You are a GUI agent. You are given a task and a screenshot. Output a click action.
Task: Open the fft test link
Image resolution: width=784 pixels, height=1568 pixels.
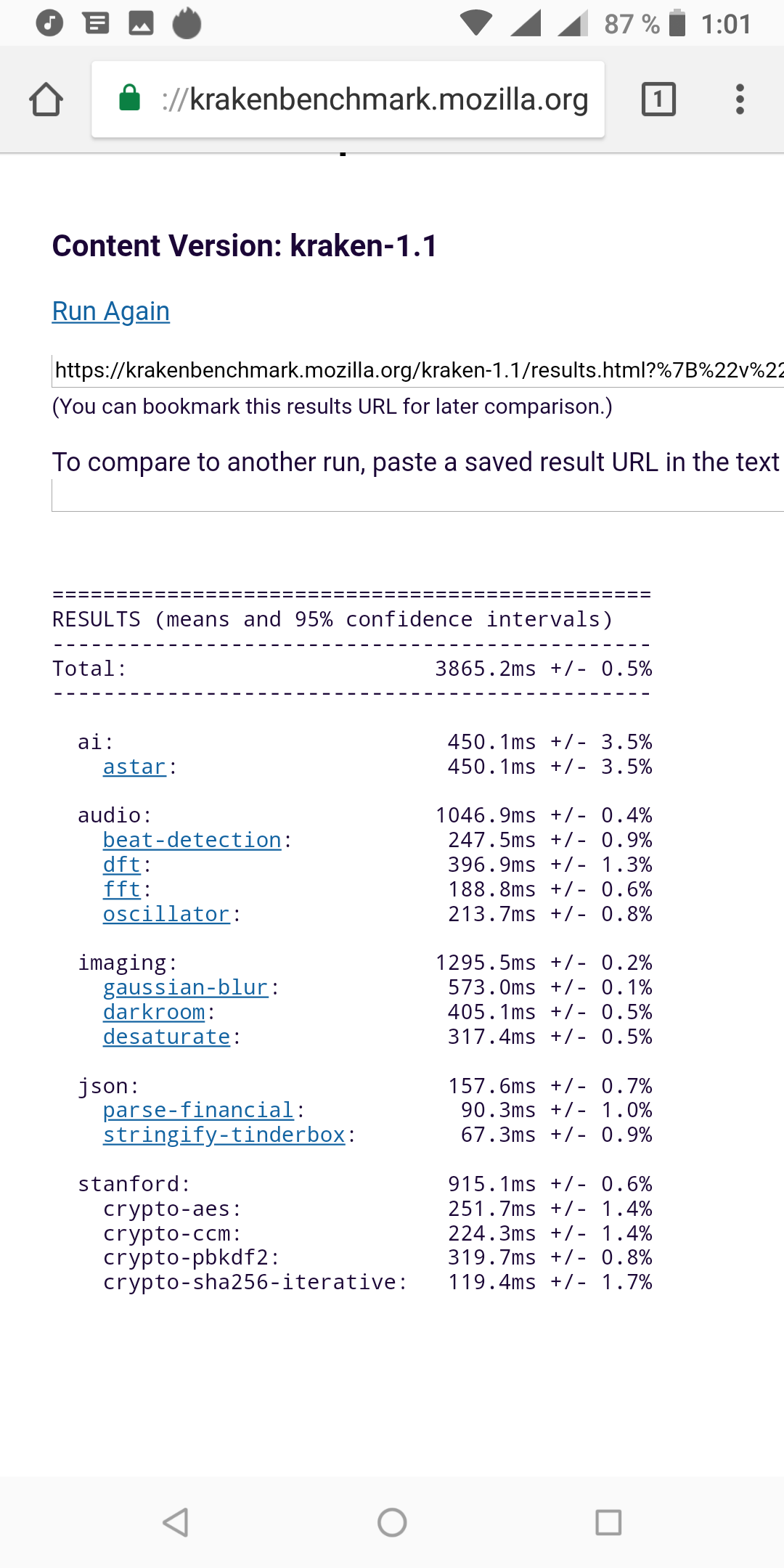pyautogui.click(x=121, y=890)
